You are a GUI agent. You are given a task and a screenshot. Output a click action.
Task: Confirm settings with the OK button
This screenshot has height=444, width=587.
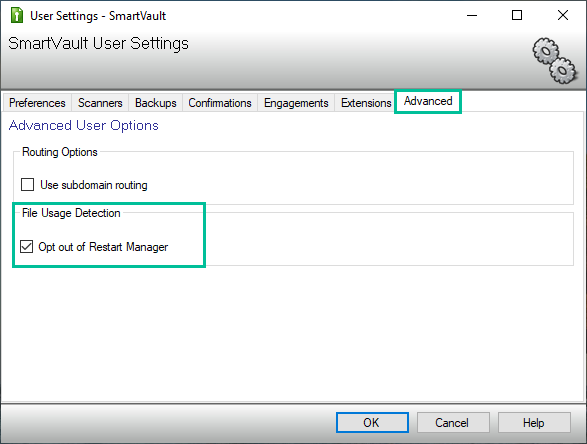[x=372, y=423]
